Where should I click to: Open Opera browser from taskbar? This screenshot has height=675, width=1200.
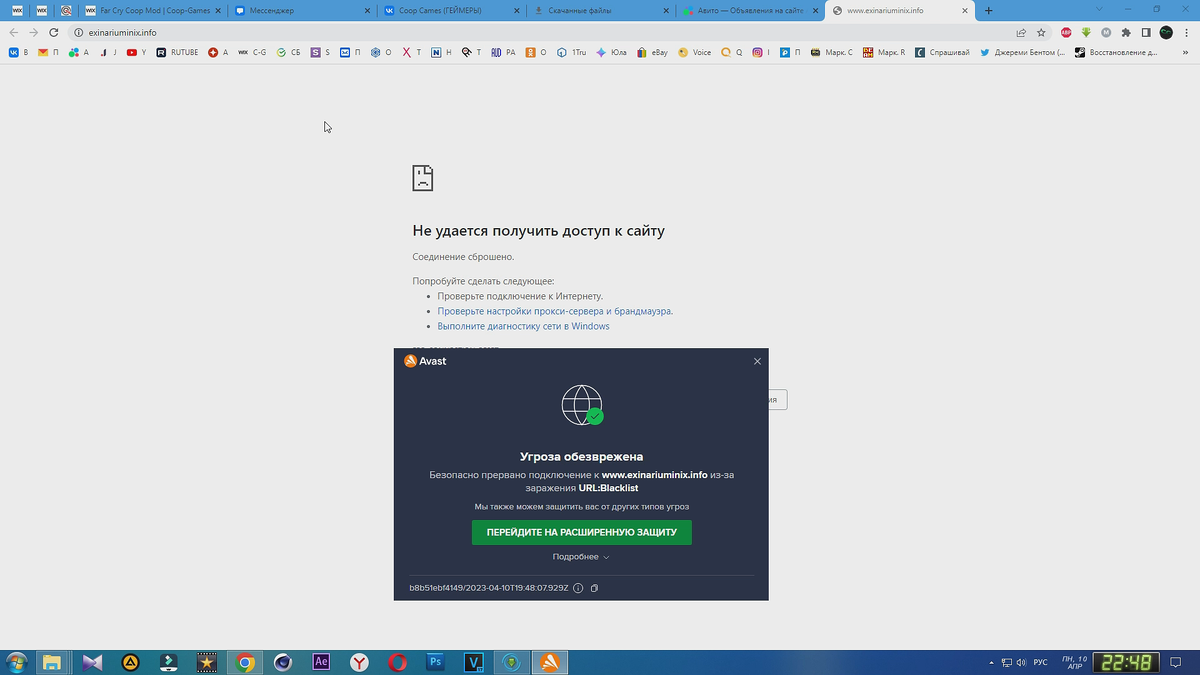point(397,662)
